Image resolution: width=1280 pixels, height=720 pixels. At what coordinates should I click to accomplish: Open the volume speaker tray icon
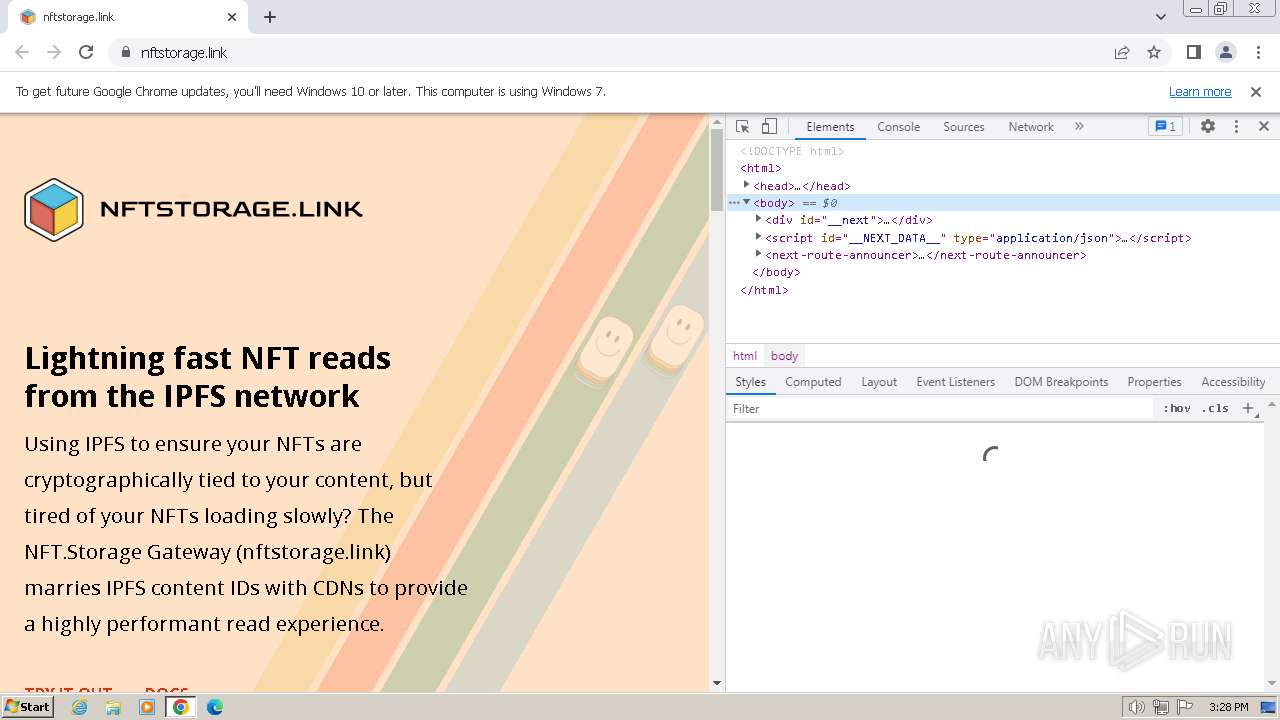pos(1136,707)
